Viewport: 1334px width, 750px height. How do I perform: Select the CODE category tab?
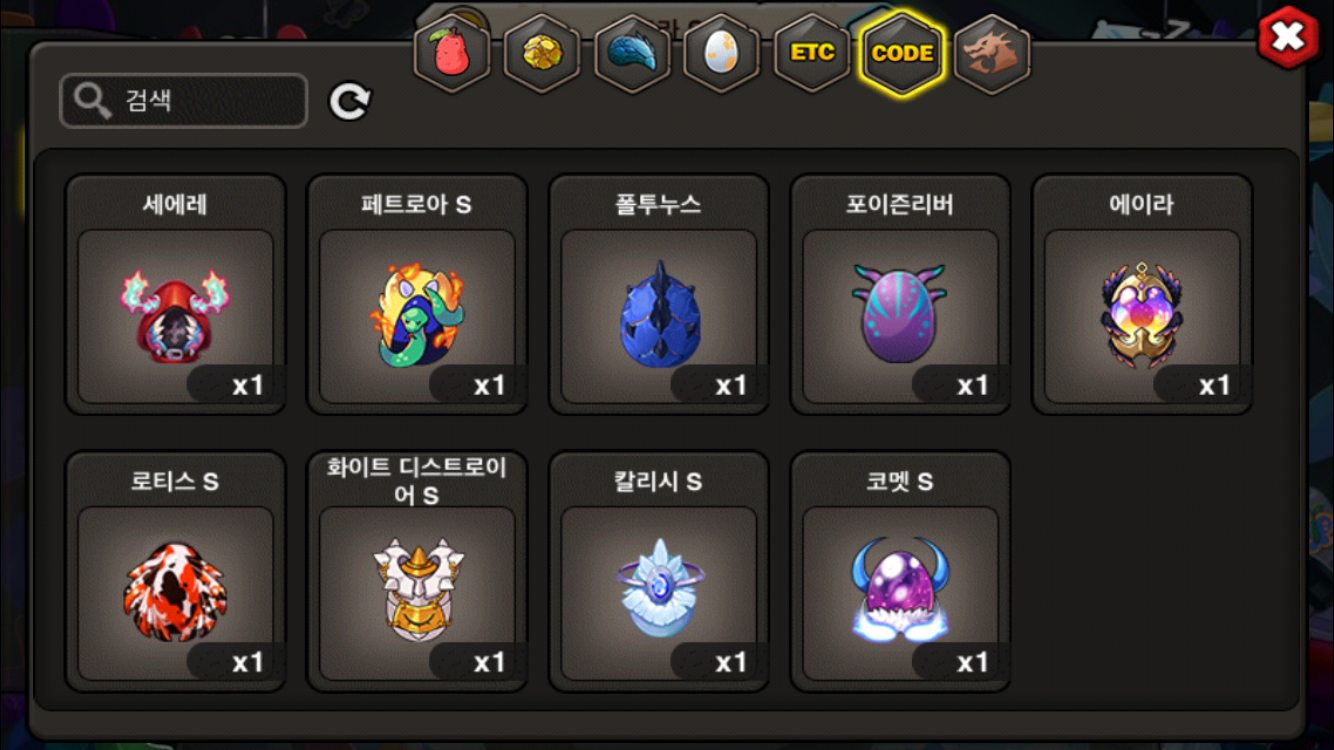tap(902, 53)
